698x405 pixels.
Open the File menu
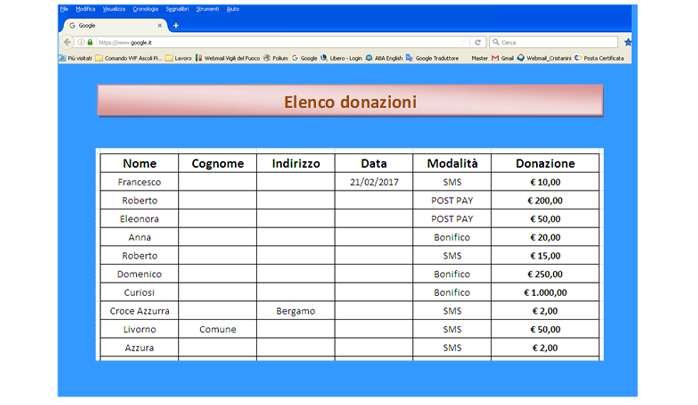[64, 8]
